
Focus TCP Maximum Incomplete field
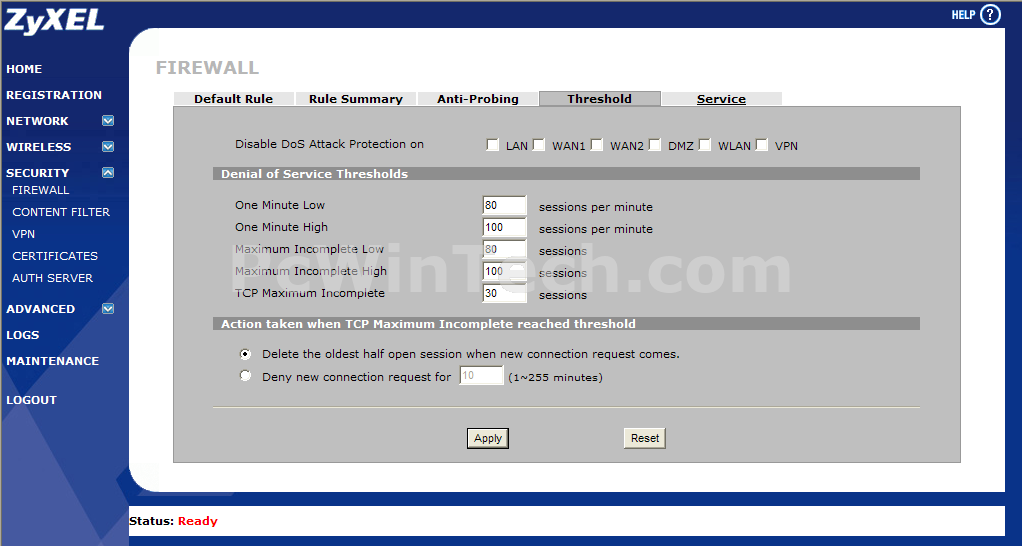point(504,293)
